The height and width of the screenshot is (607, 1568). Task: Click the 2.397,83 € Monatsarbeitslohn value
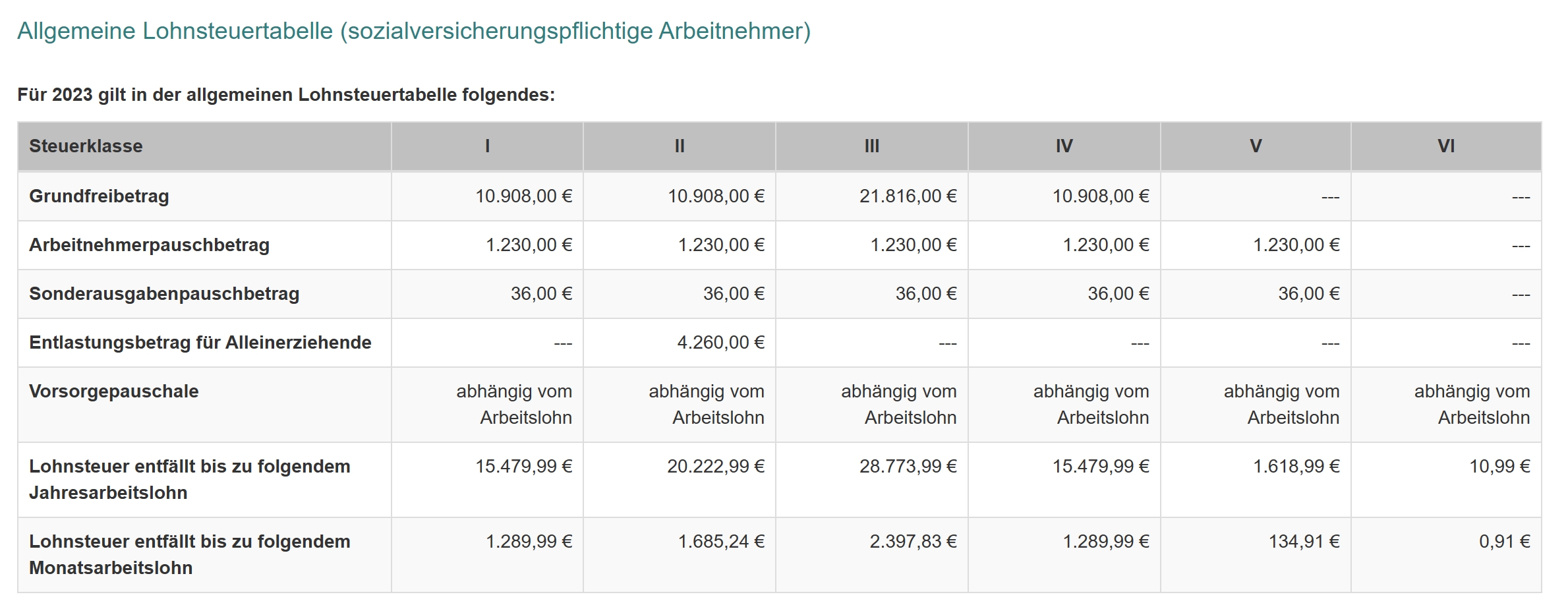[912, 541]
